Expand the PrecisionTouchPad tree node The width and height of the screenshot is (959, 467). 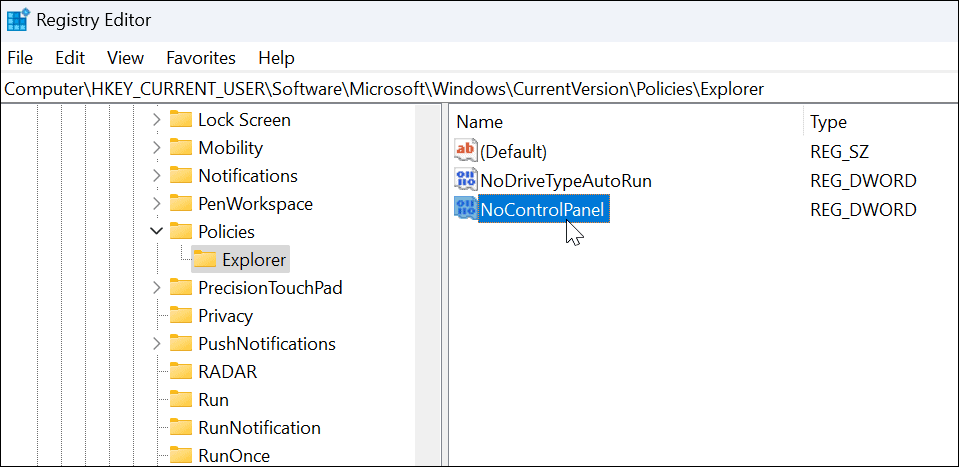[x=156, y=288]
